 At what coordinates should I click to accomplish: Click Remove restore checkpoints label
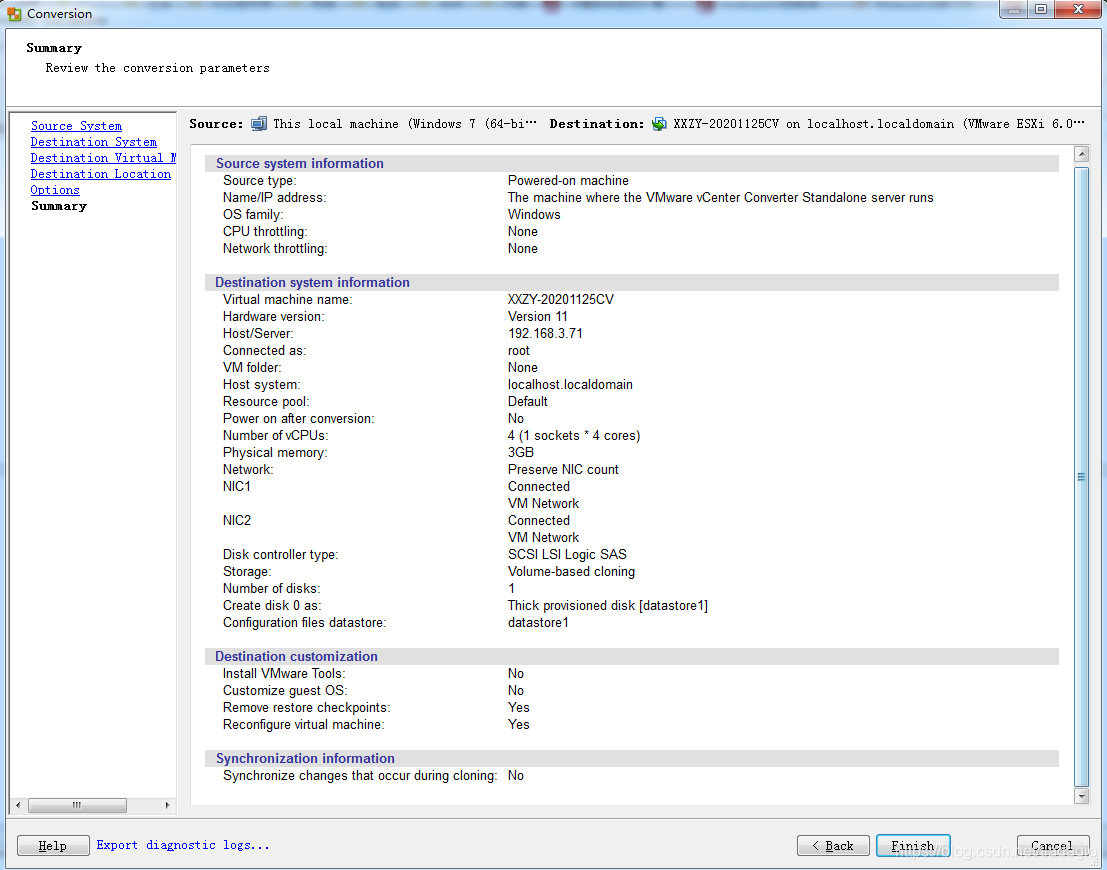click(x=306, y=708)
